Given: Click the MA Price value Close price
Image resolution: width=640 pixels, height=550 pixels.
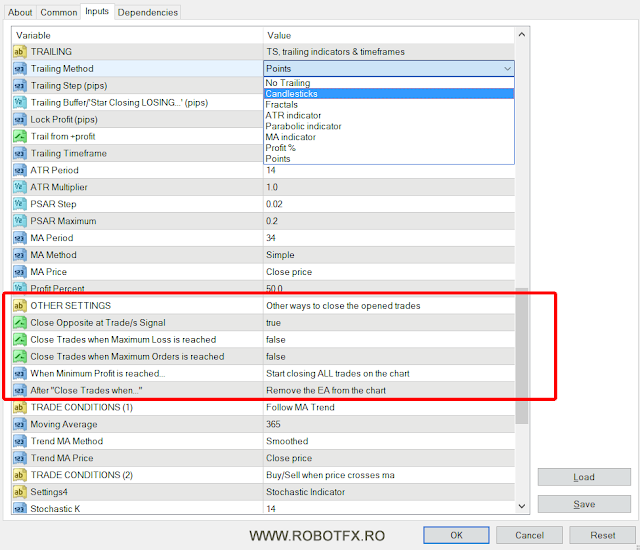Looking at the screenshot, I should click(289, 272).
